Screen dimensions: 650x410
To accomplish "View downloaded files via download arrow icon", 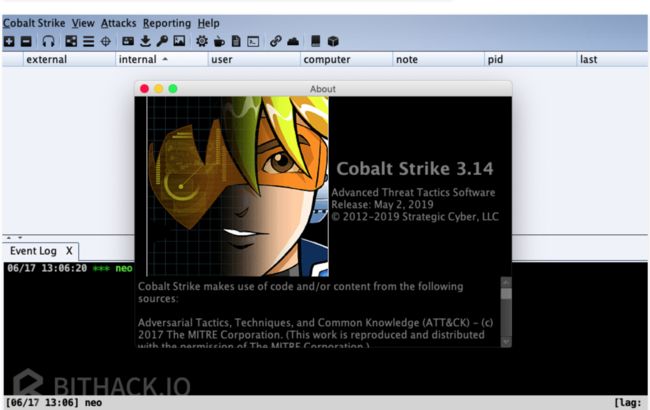I will (x=145, y=41).
